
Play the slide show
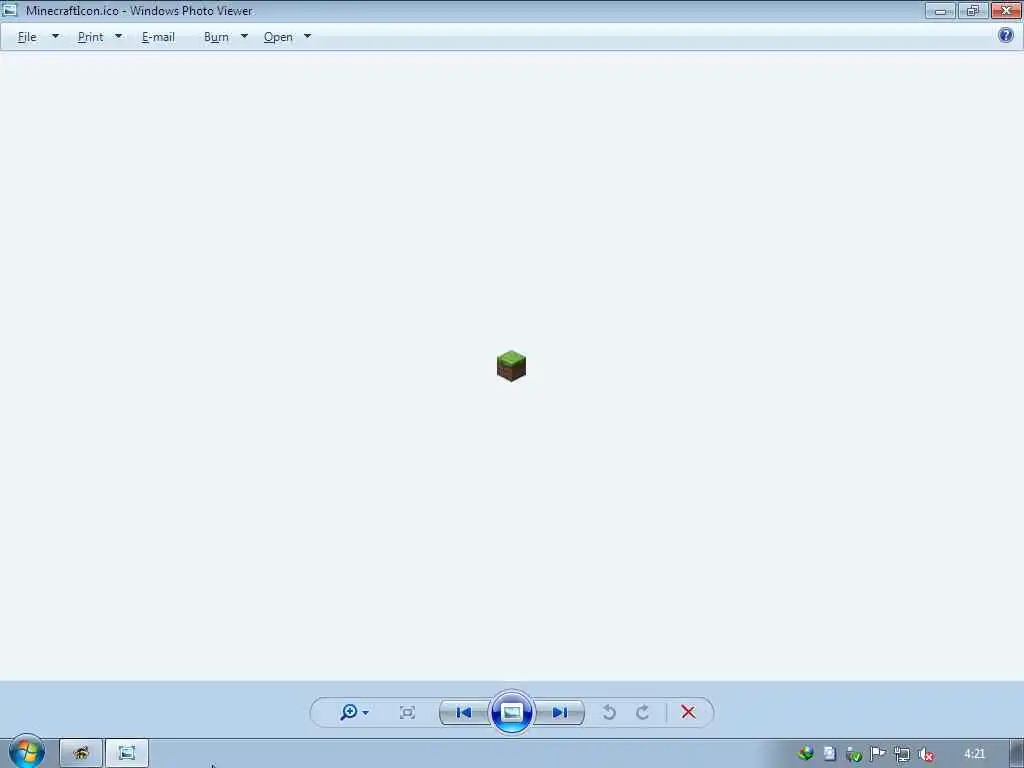point(511,712)
